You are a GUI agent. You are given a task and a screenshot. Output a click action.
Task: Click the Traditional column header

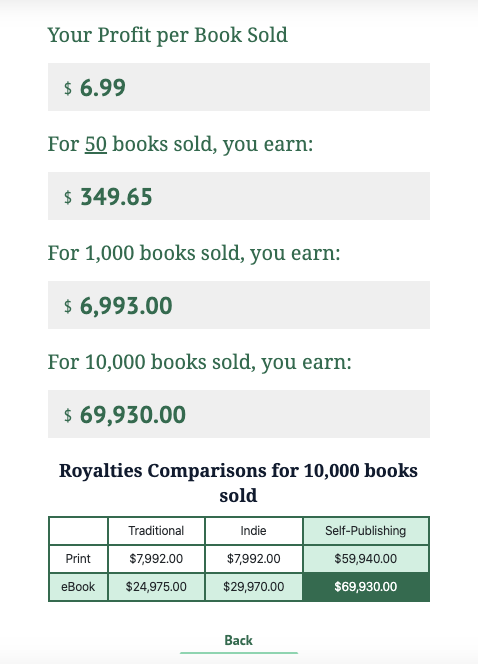point(156,531)
